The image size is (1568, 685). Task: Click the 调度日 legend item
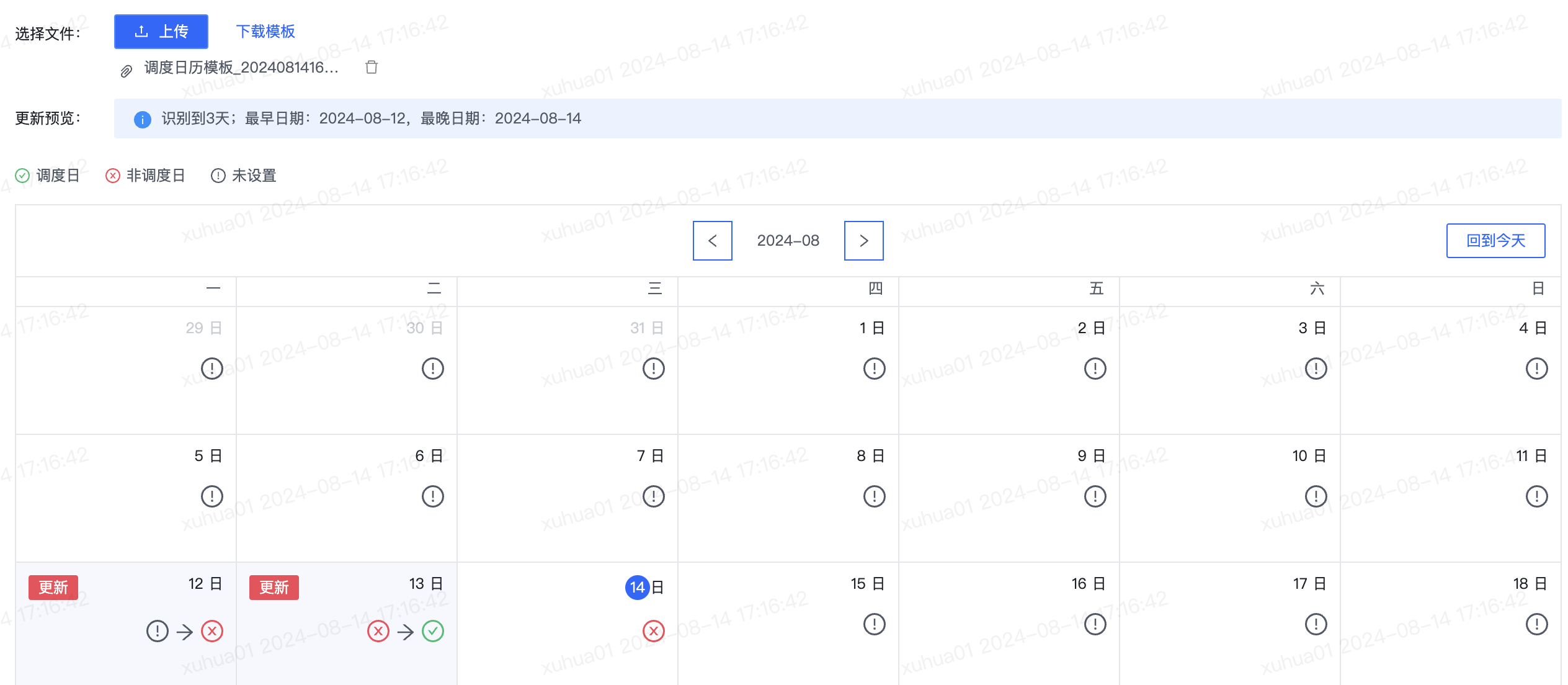(48, 176)
